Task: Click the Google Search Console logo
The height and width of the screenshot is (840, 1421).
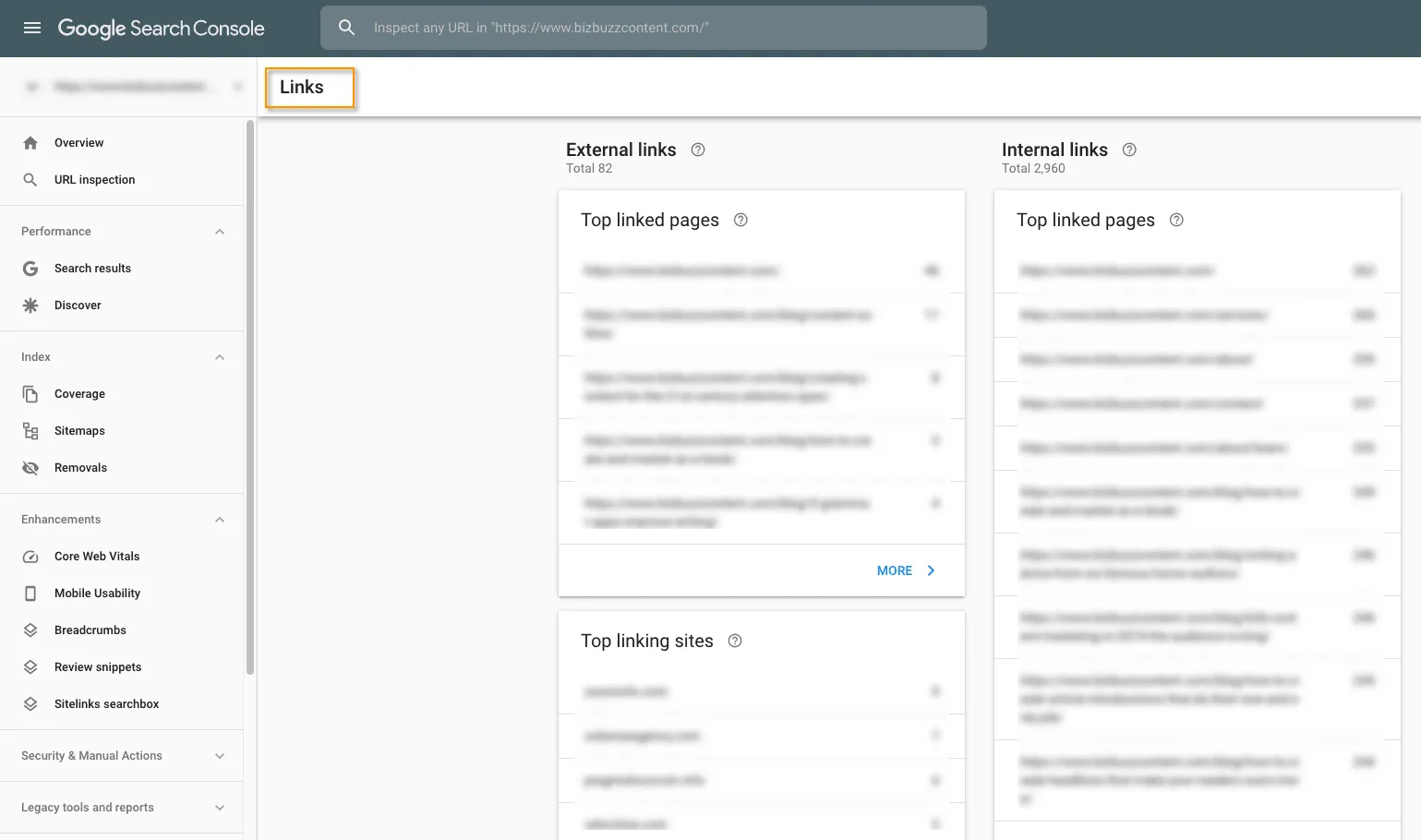Action: [162, 29]
